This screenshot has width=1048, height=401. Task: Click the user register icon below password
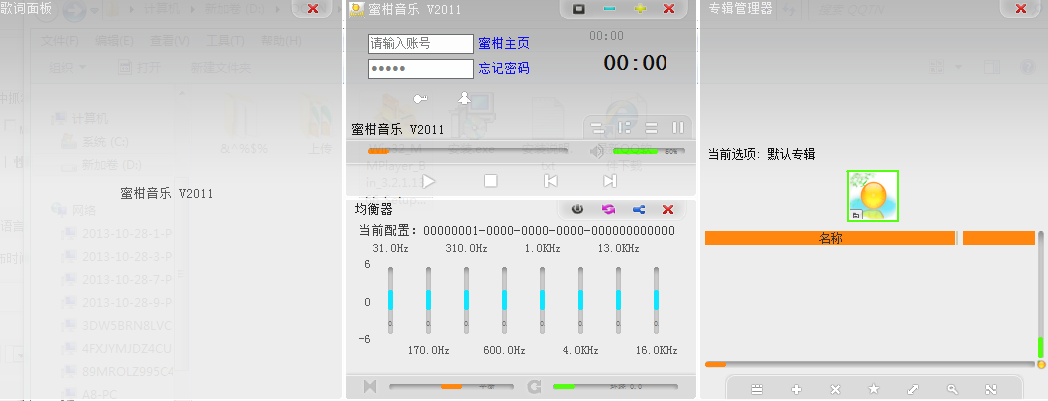[x=464, y=98]
